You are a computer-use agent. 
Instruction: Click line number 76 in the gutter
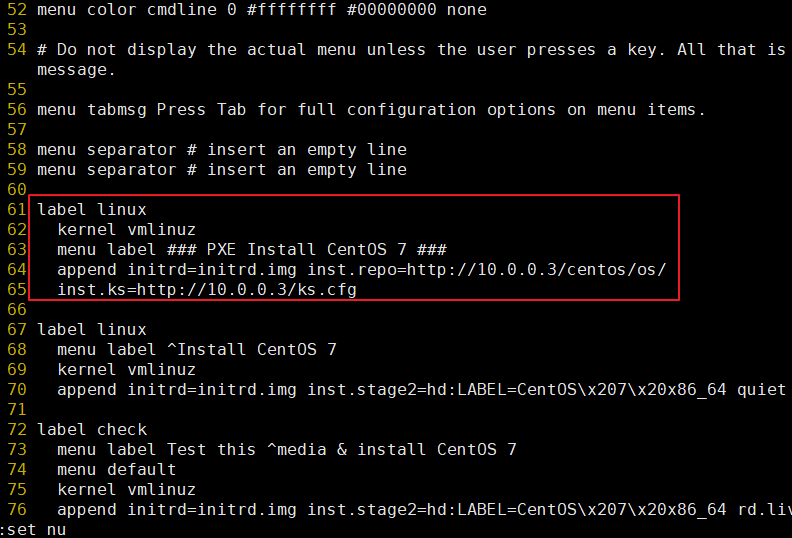coord(17,510)
